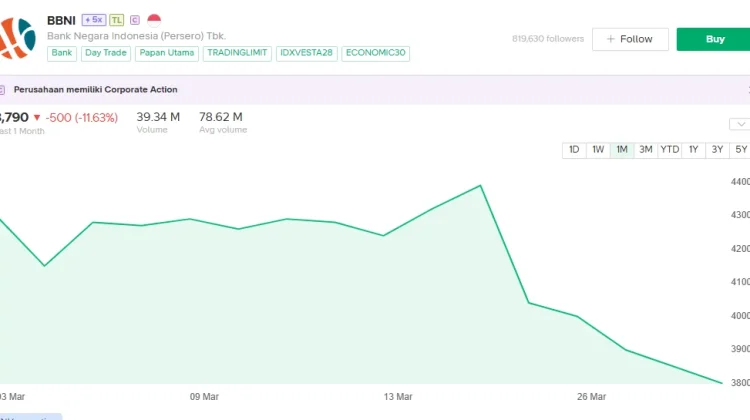
Task: Click the 39.34 M volume value
Action: (x=158, y=117)
